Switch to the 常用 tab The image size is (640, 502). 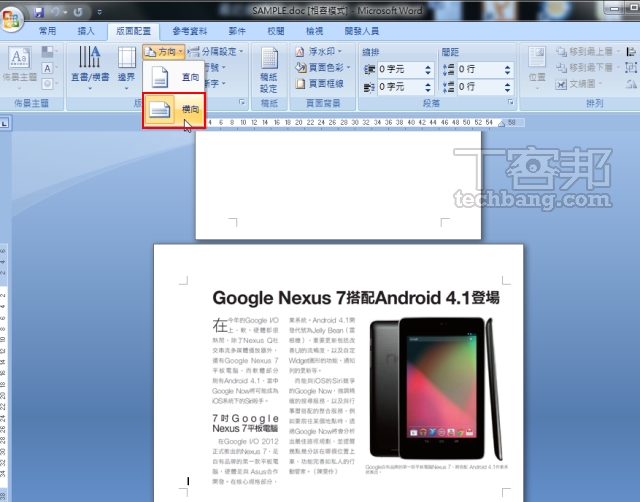[47, 31]
